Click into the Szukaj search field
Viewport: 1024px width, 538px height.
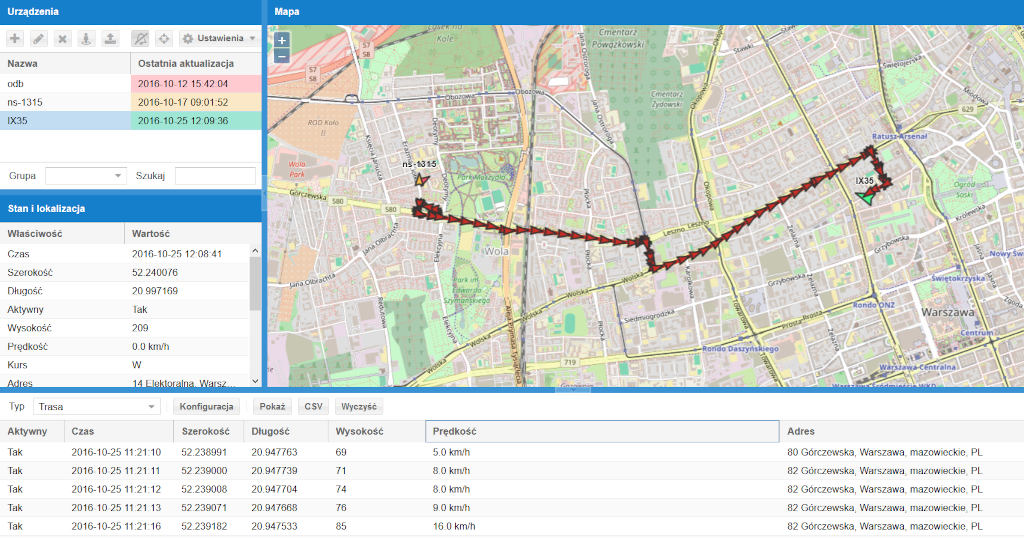(x=215, y=176)
